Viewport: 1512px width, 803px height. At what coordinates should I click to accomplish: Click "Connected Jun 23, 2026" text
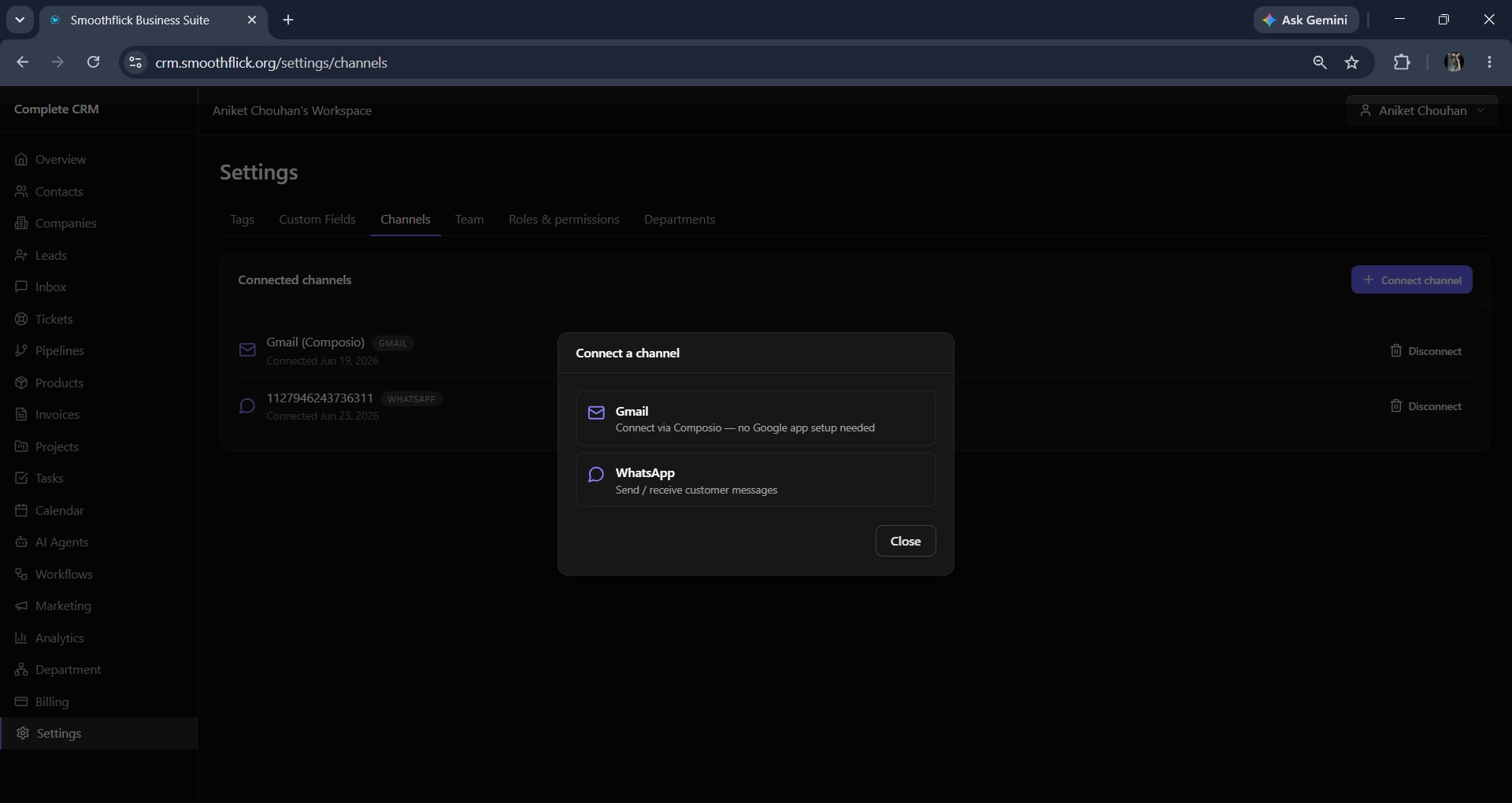322,416
